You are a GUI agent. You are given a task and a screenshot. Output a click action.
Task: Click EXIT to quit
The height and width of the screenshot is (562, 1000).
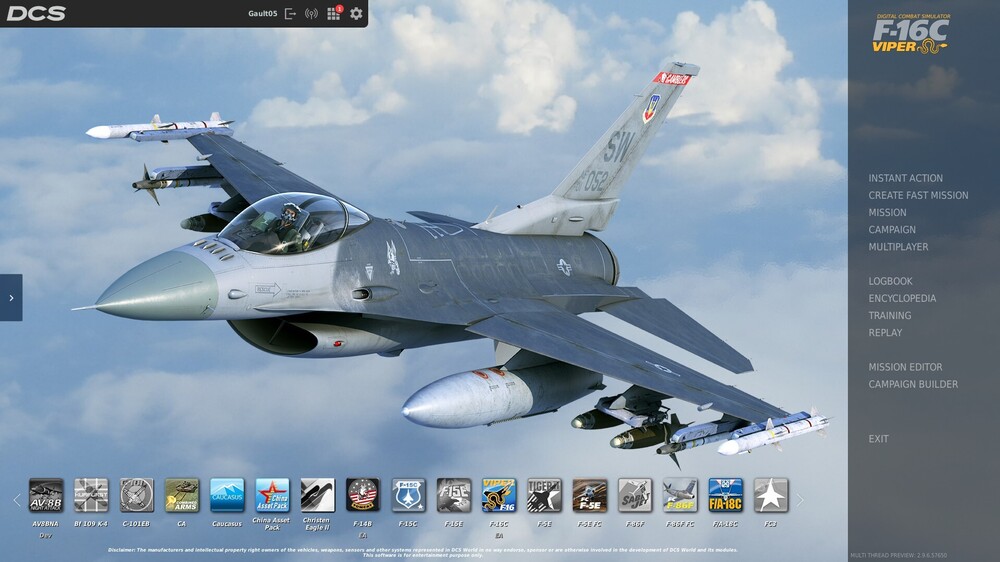[x=878, y=439]
